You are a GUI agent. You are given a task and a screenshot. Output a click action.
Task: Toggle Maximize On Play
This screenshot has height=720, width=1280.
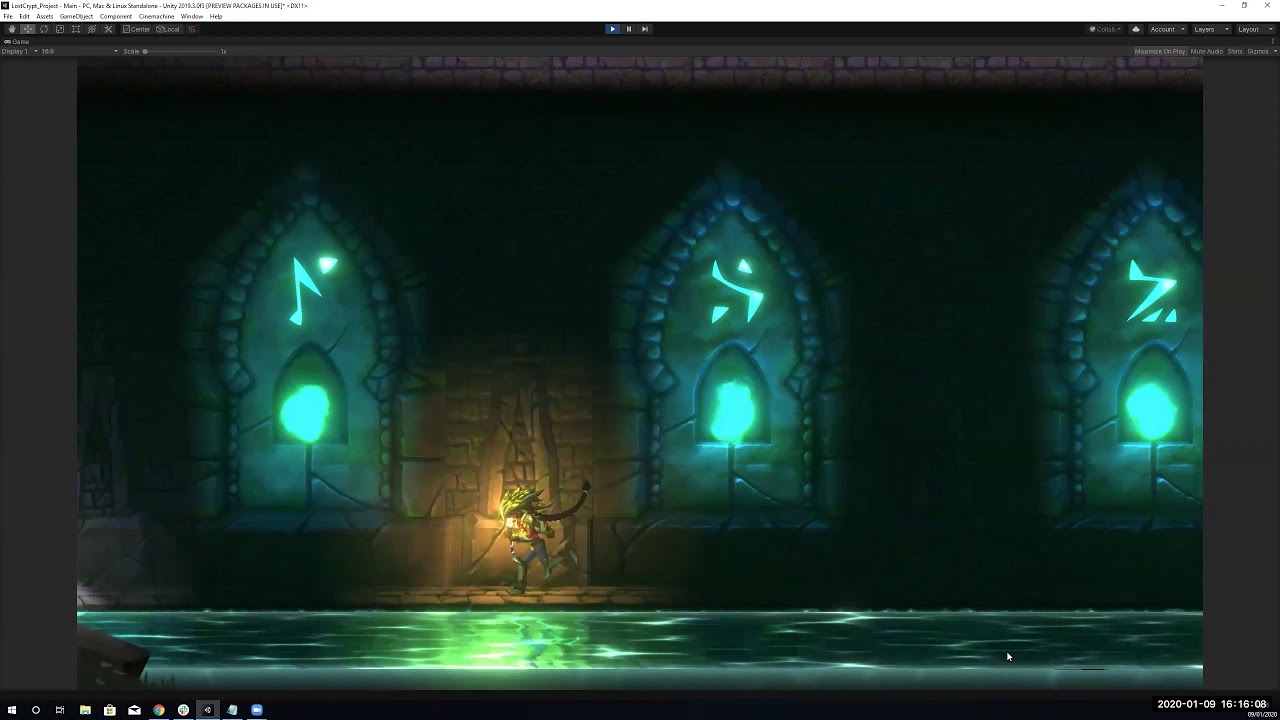pos(1159,51)
